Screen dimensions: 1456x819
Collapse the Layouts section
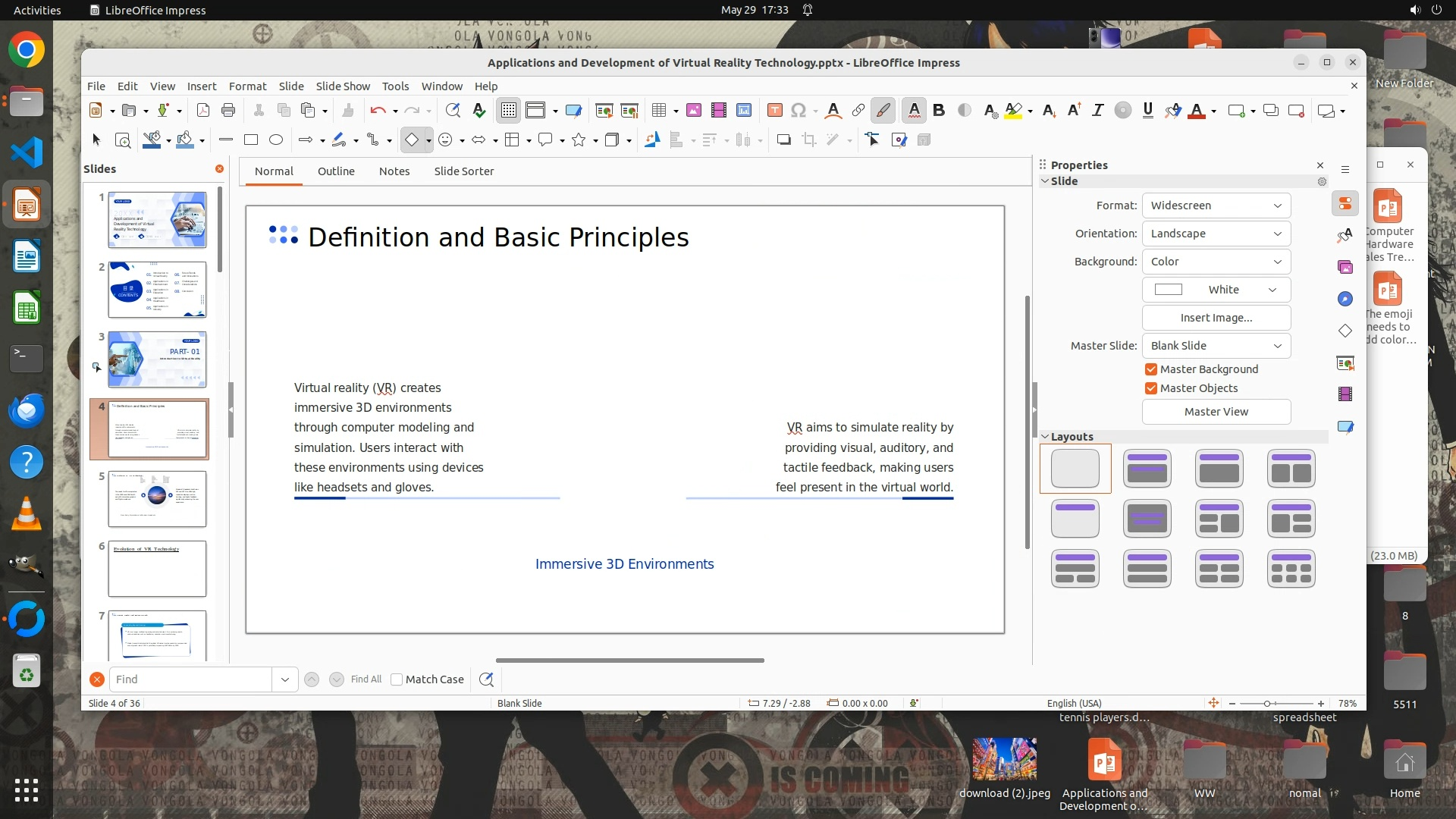click(x=1045, y=437)
